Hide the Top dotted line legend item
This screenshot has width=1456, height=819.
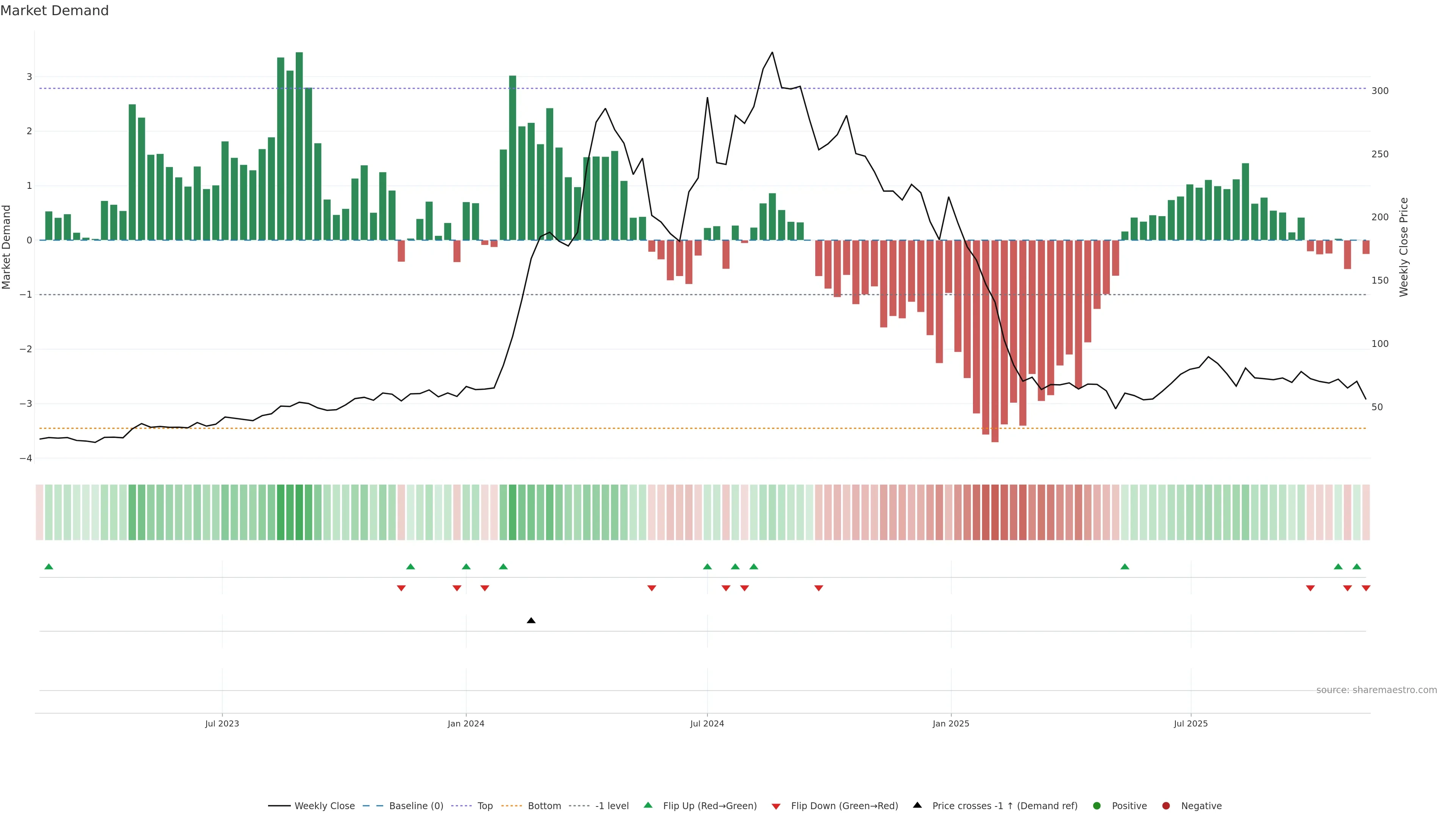(x=485, y=806)
